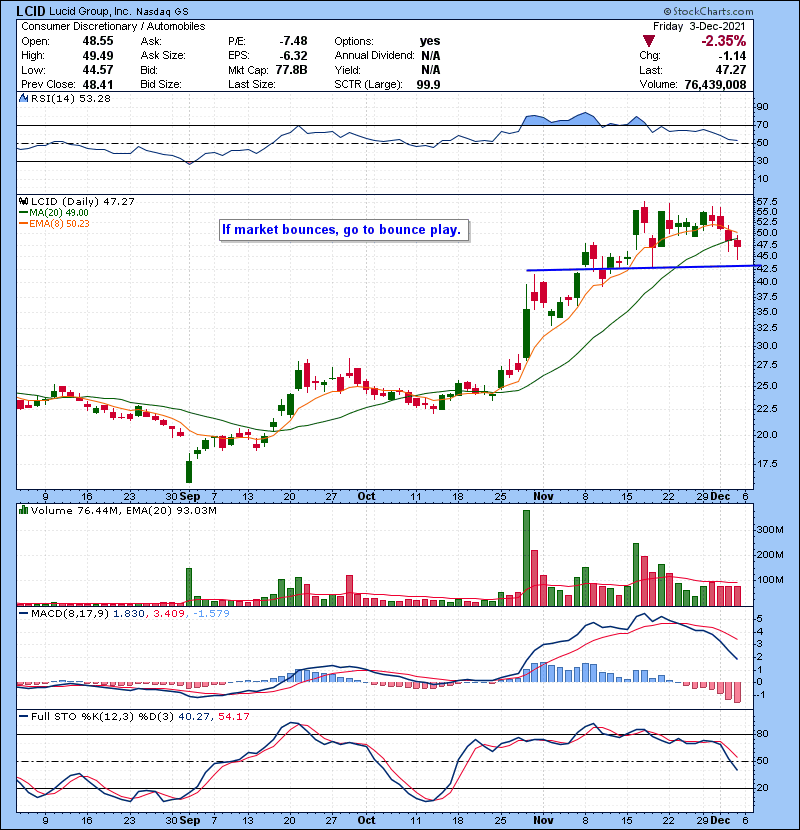The width and height of the screenshot is (800, 830).
Task: Click the N/A next to Yield
Action: [x=431, y=69]
